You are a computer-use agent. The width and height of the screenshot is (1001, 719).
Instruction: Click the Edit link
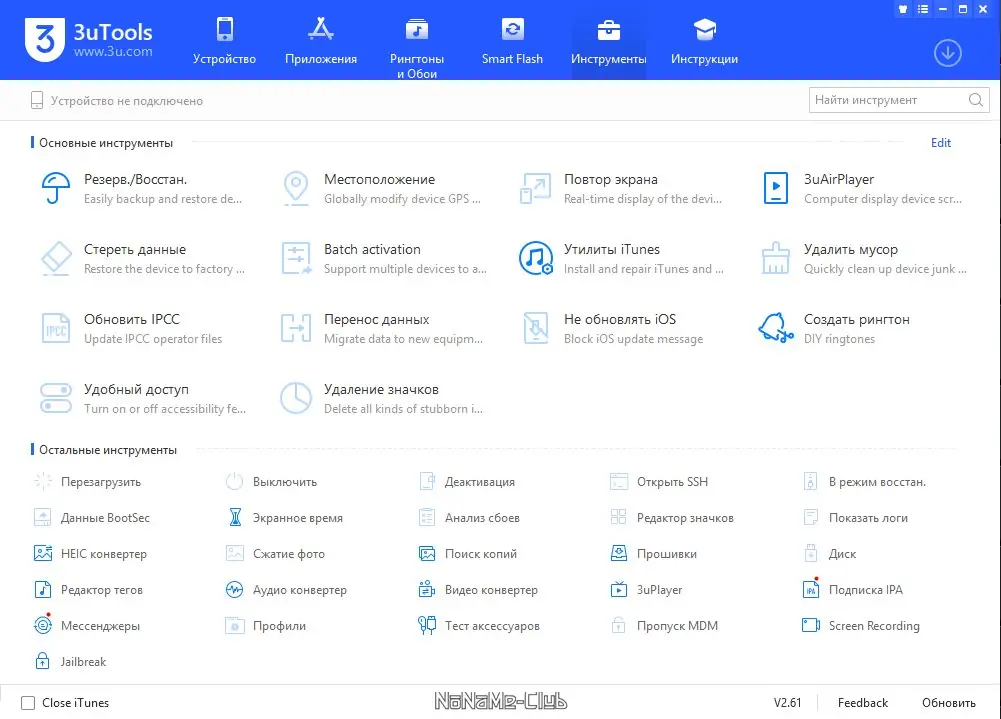(x=940, y=143)
